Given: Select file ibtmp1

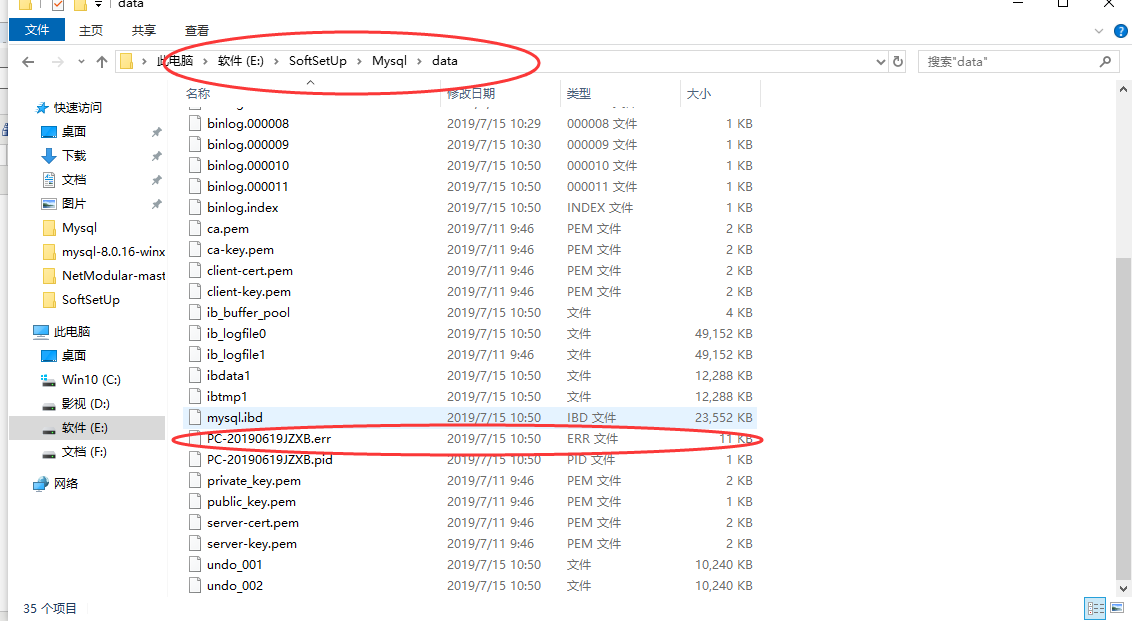Looking at the screenshot, I should [x=227, y=396].
